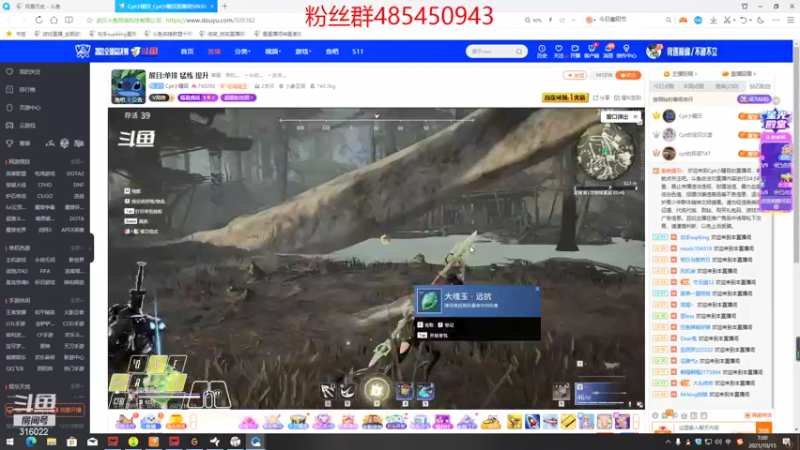The width and height of the screenshot is (800, 450).
Task: Open the 客户端 client download icon
Action: pos(591,51)
